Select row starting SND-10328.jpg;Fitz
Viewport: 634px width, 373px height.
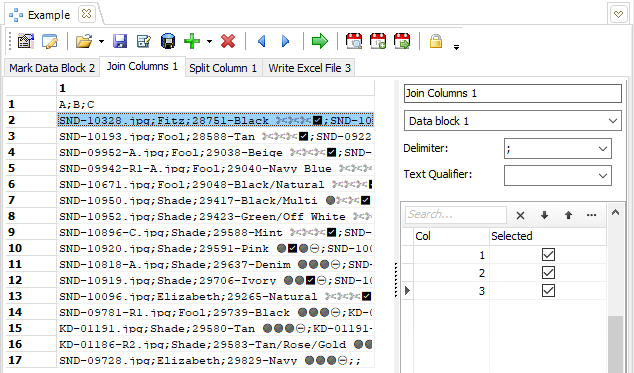click(216, 120)
